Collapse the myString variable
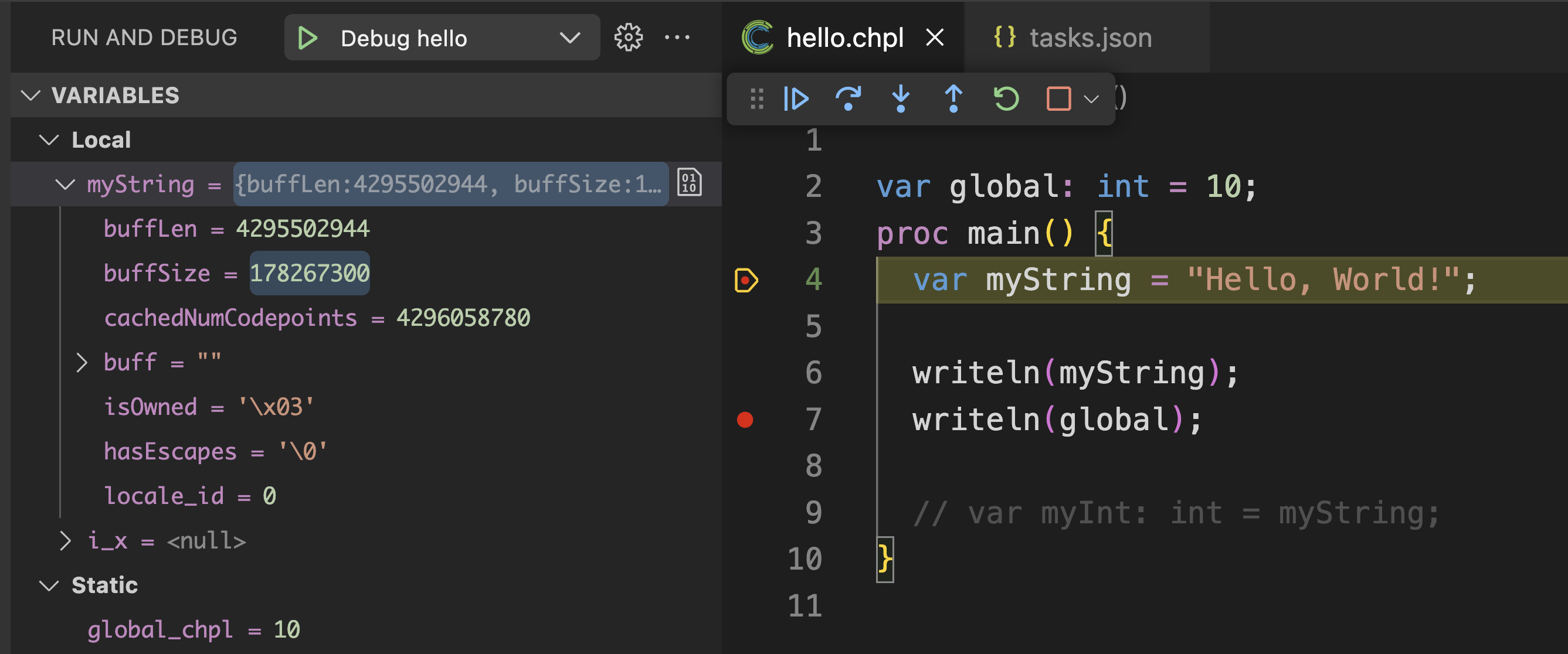This screenshot has width=1568, height=654. (65, 185)
